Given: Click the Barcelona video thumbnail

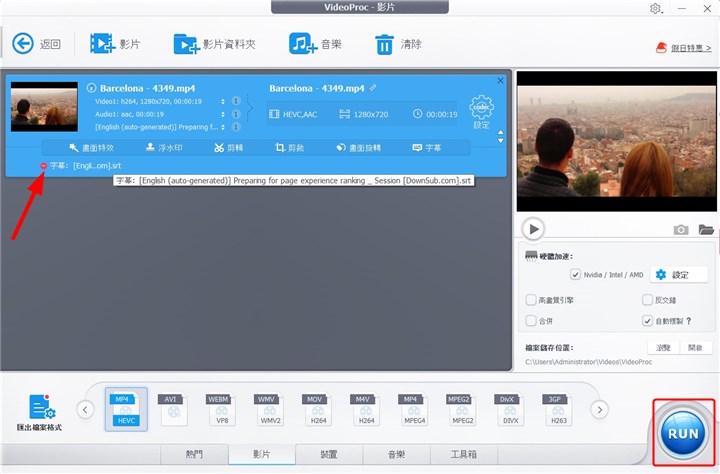Looking at the screenshot, I should (x=44, y=107).
